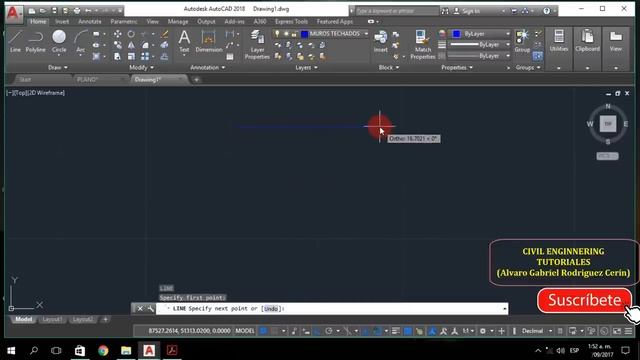
Task: Select the Hatch tool
Action: (96, 56)
